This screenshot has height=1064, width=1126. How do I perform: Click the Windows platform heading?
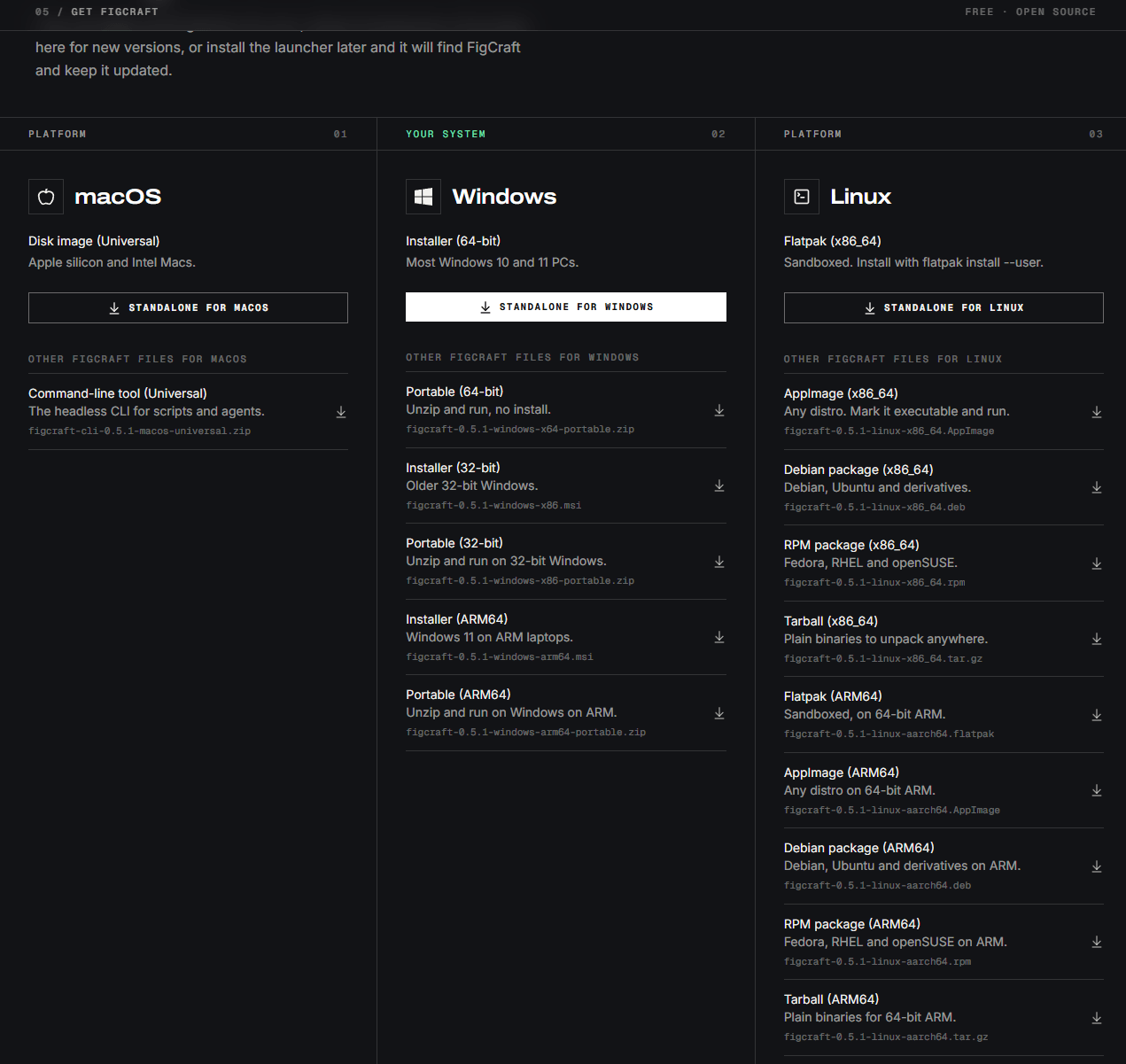(504, 197)
